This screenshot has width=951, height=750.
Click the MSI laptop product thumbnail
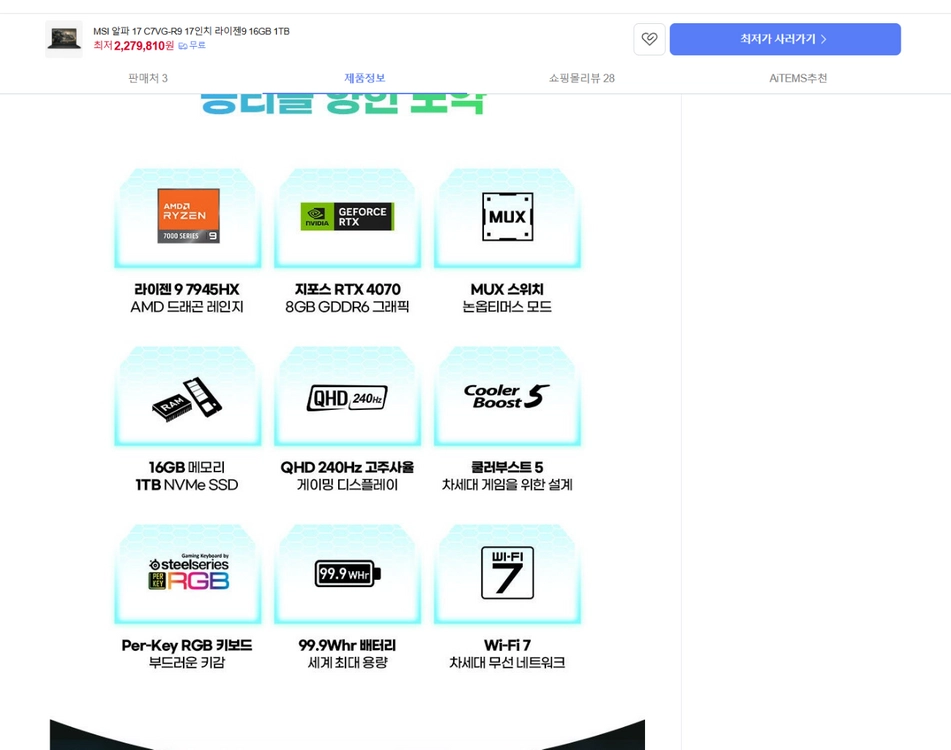pyautogui.click(x=64, y=39)
